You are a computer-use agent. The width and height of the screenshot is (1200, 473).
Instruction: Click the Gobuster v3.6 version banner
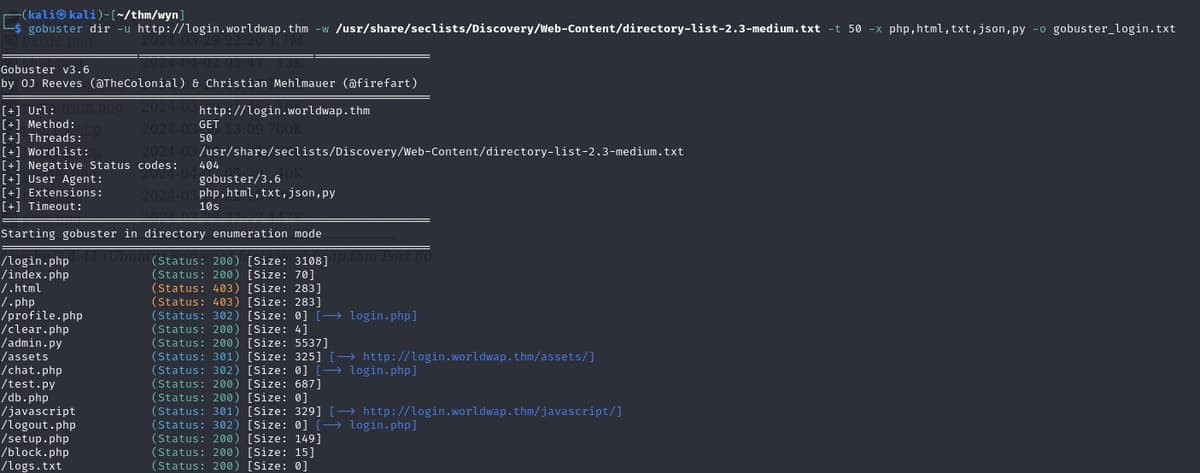[x=46, y=69]
